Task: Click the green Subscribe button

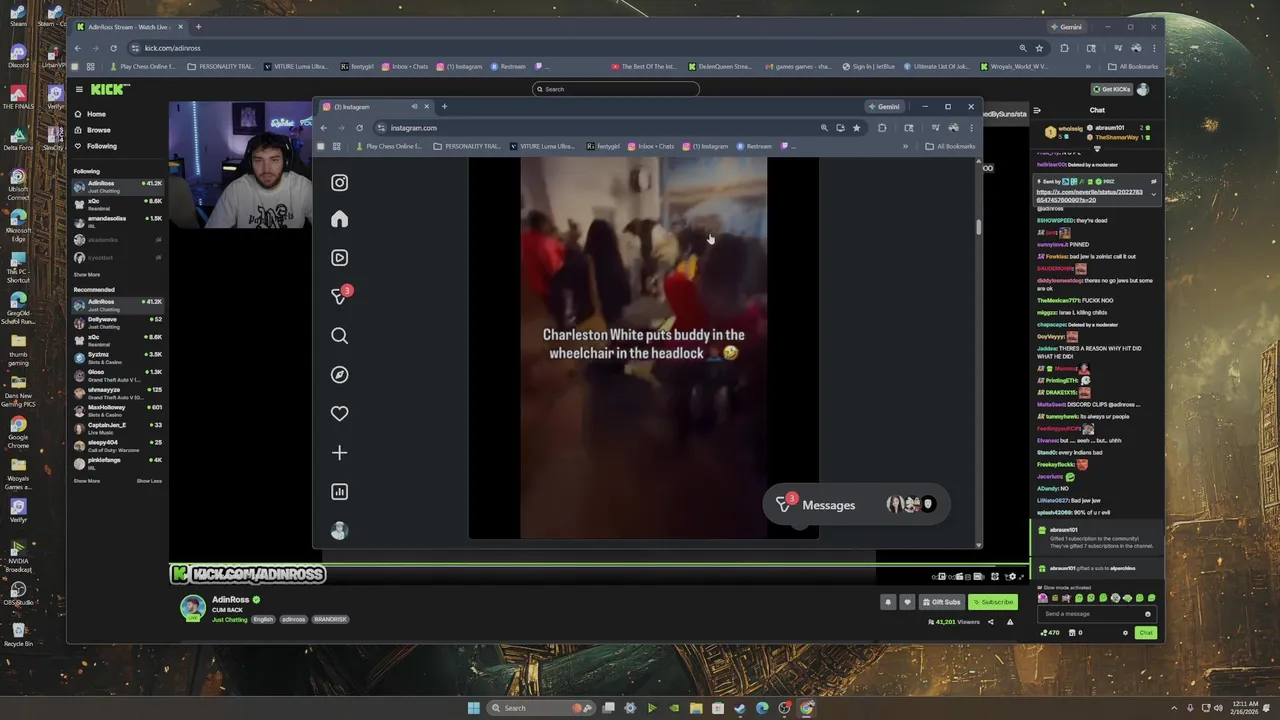Action: tap(993, 602)
